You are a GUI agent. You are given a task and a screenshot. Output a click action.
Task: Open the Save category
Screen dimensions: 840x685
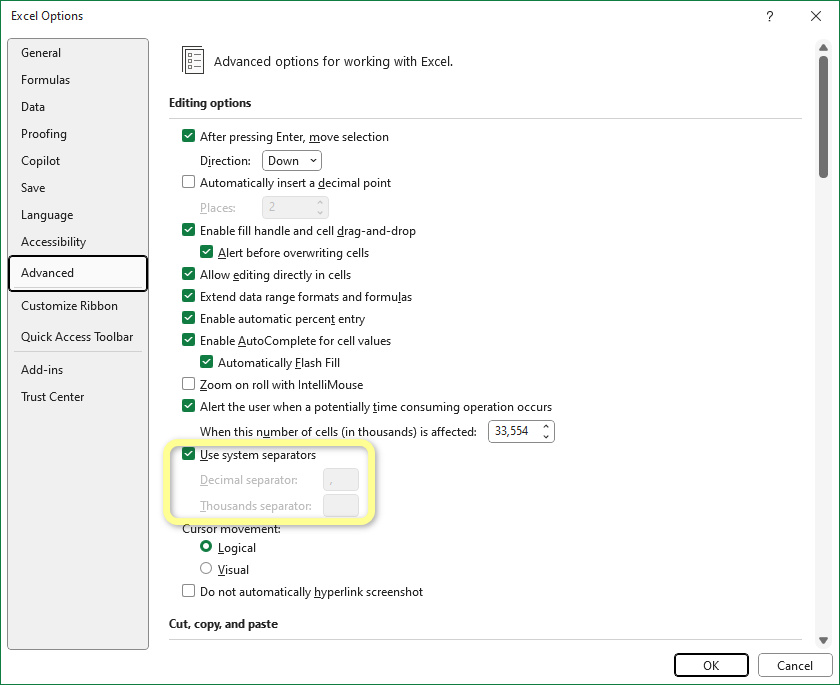point(78,187)
